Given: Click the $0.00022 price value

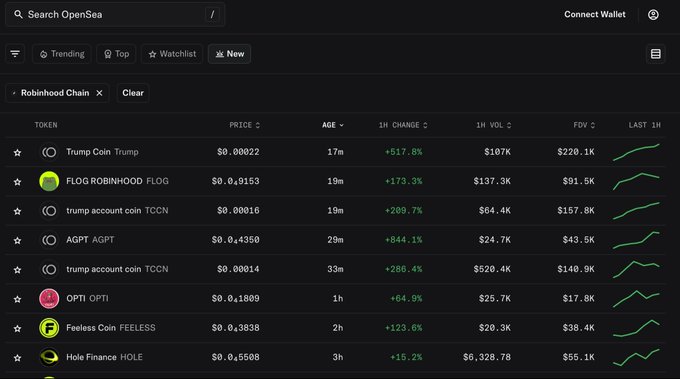Looking at the screenshot, I should tap(238, 152).
